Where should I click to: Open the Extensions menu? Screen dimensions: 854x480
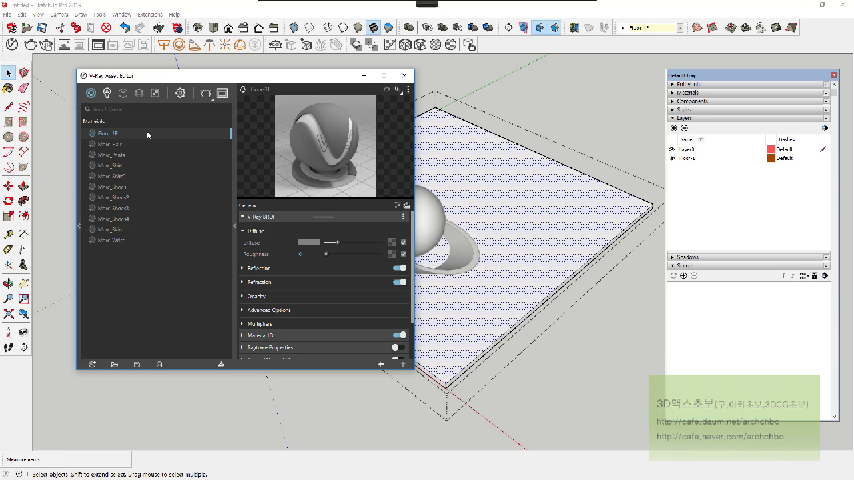point(150,15)
